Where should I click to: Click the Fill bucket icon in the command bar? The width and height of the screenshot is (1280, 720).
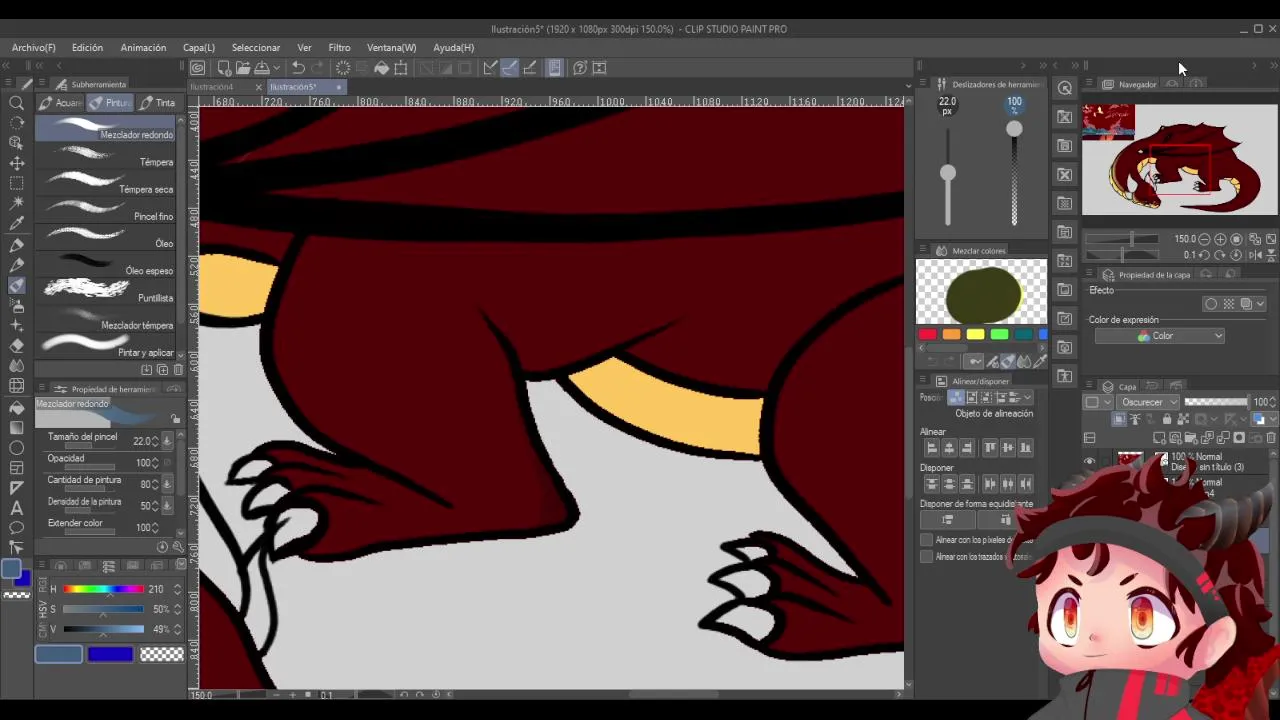381,68
